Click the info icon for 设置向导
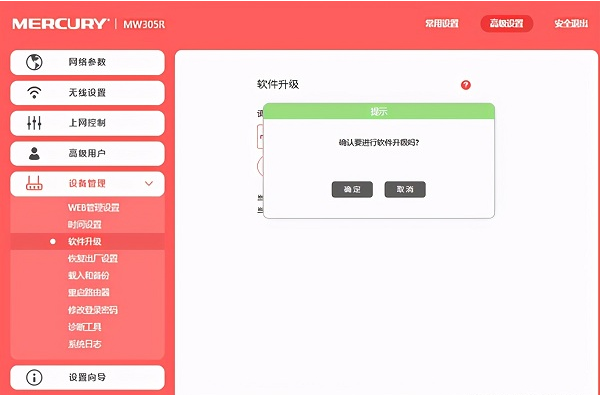Viewport: 601px width, 395px height. click(x=34, y=377)
